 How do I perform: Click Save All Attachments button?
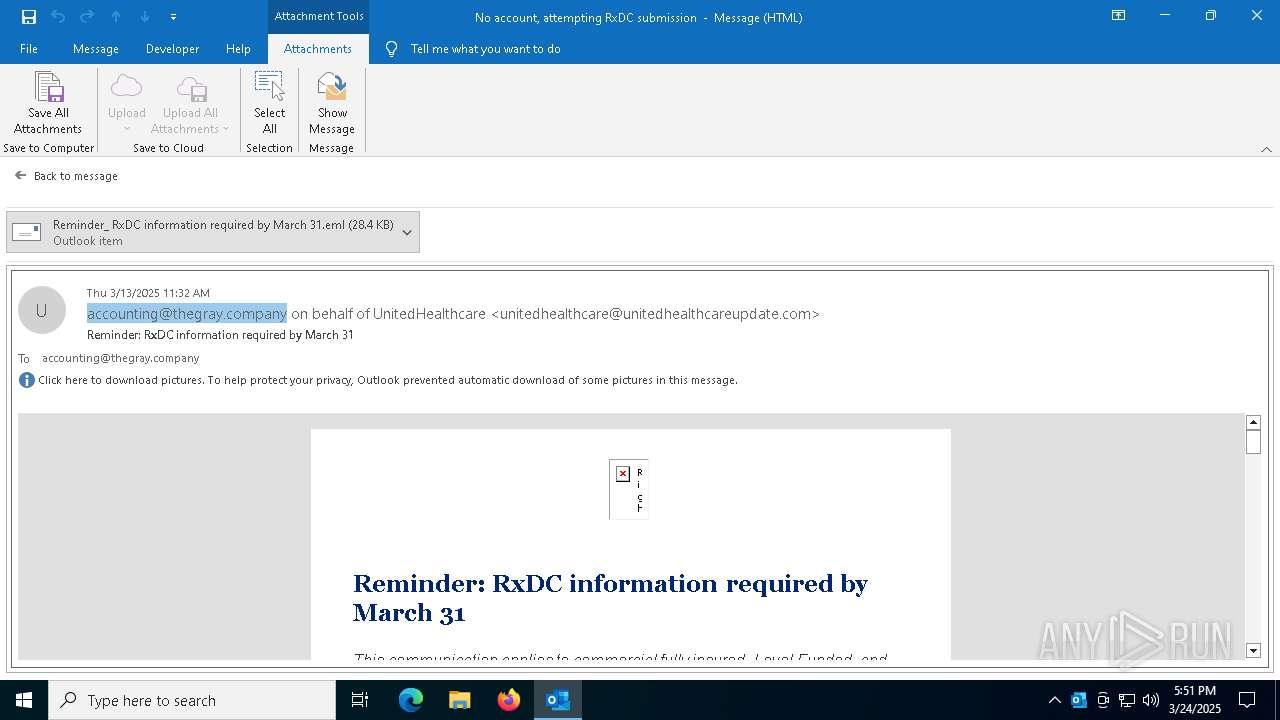click(x=48, y=103)
